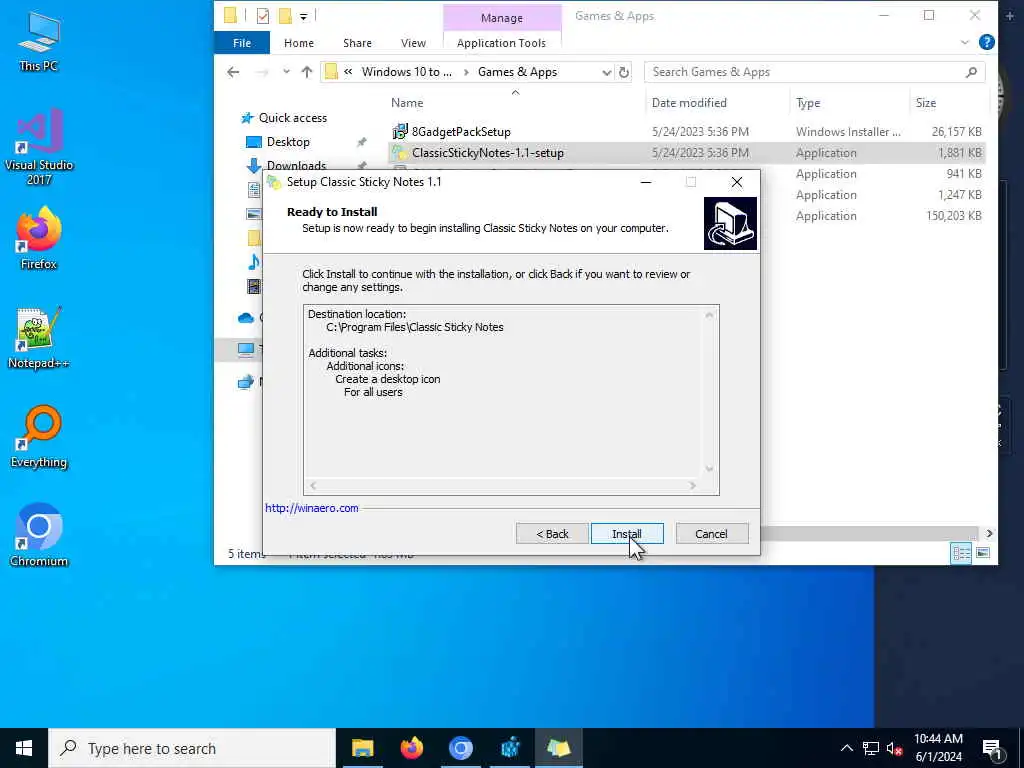Open the http://winaero.com link
This screenshot has width=1024, height=768.
312,508
